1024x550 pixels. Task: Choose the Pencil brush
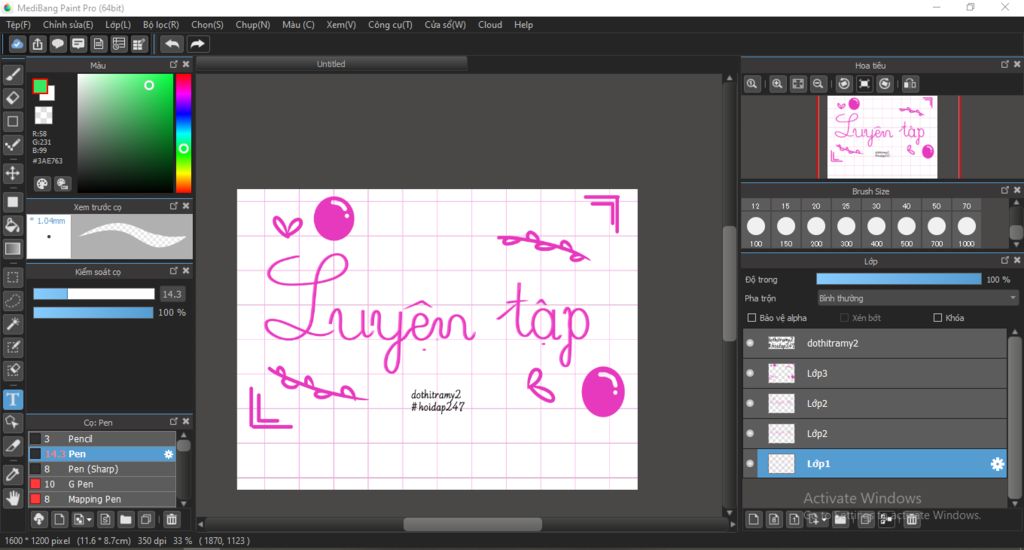pos(102,438)
